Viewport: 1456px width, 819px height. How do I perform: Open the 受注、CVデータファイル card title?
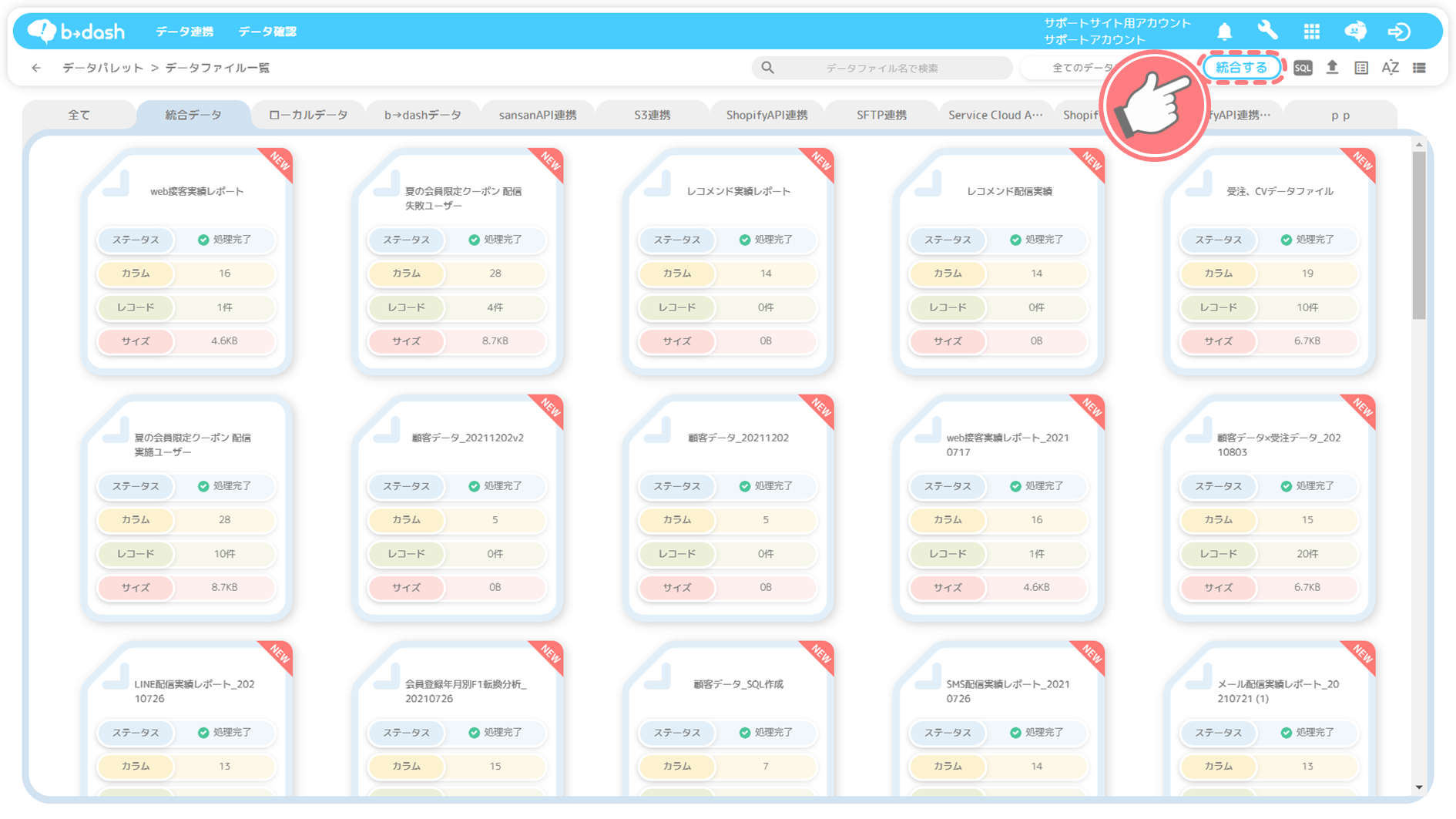1280,191
